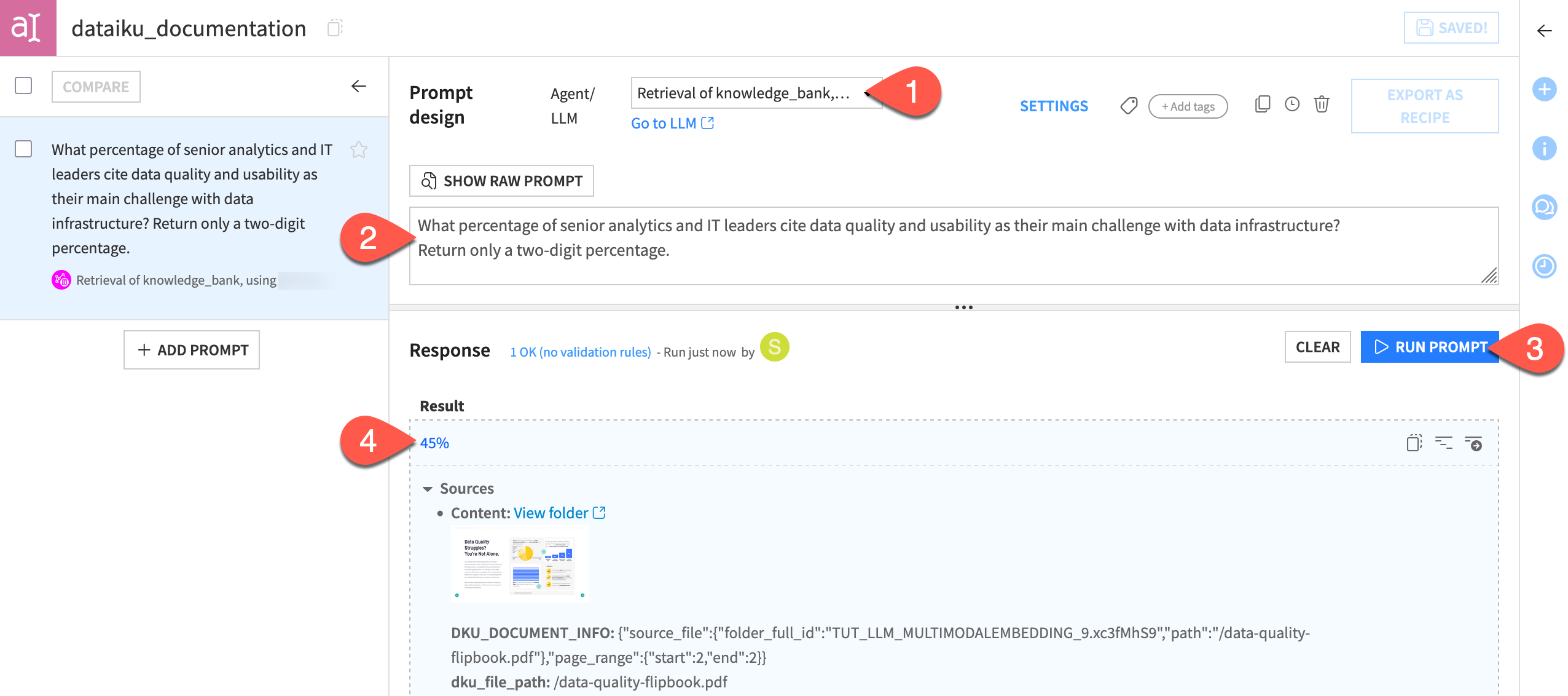The image size is (1568, 696).
Task: Click RUN PROMPT
Action: click(1430, 347)
